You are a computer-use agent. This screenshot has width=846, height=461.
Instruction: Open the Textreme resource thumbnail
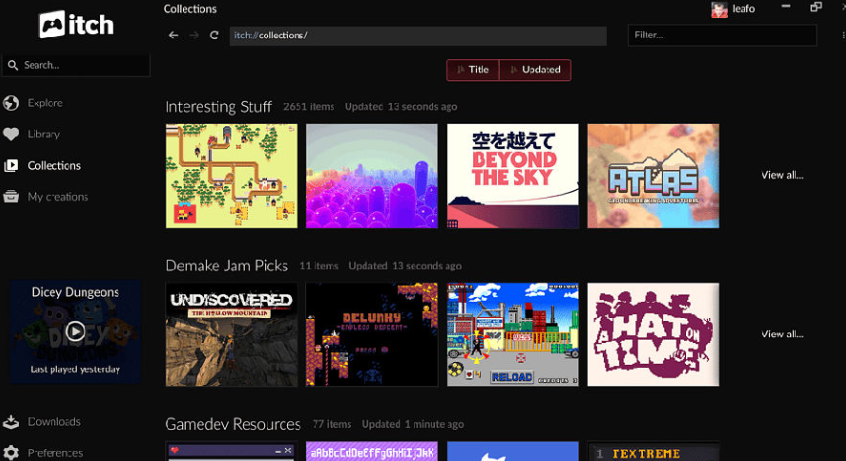(653, 451)
